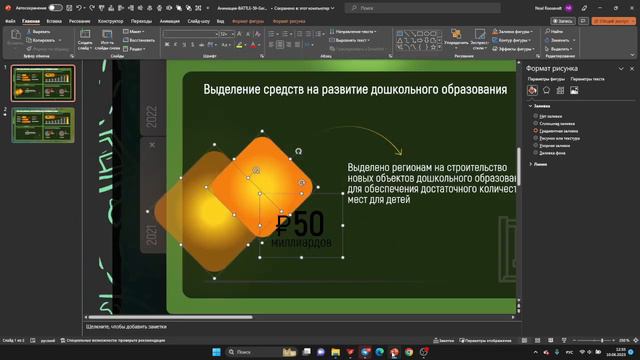640x360 pixels.
Task: Select Fill & Line paint bucket icon
Action: (x=532, y=91)
